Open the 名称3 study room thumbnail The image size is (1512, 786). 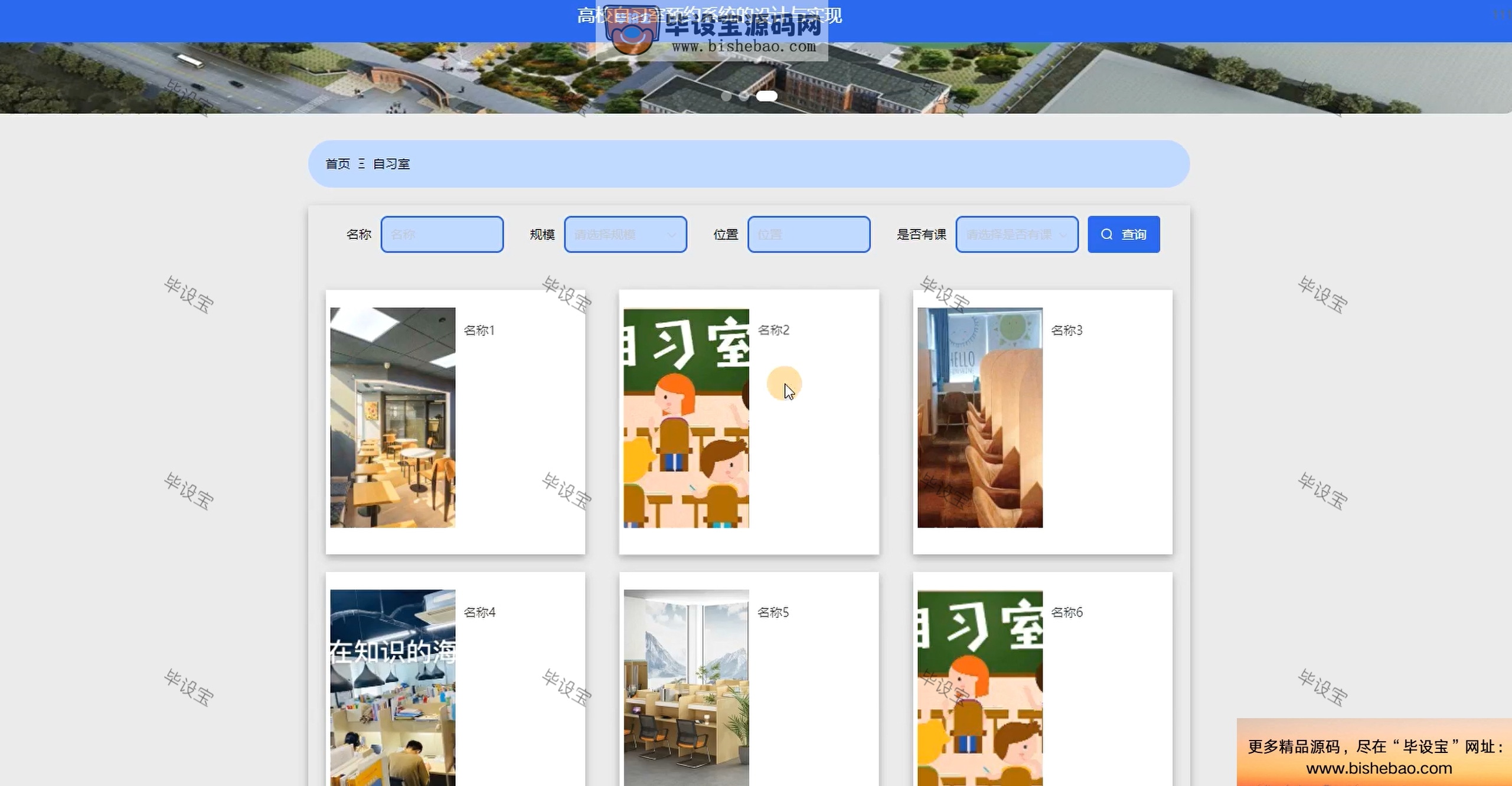980,417
